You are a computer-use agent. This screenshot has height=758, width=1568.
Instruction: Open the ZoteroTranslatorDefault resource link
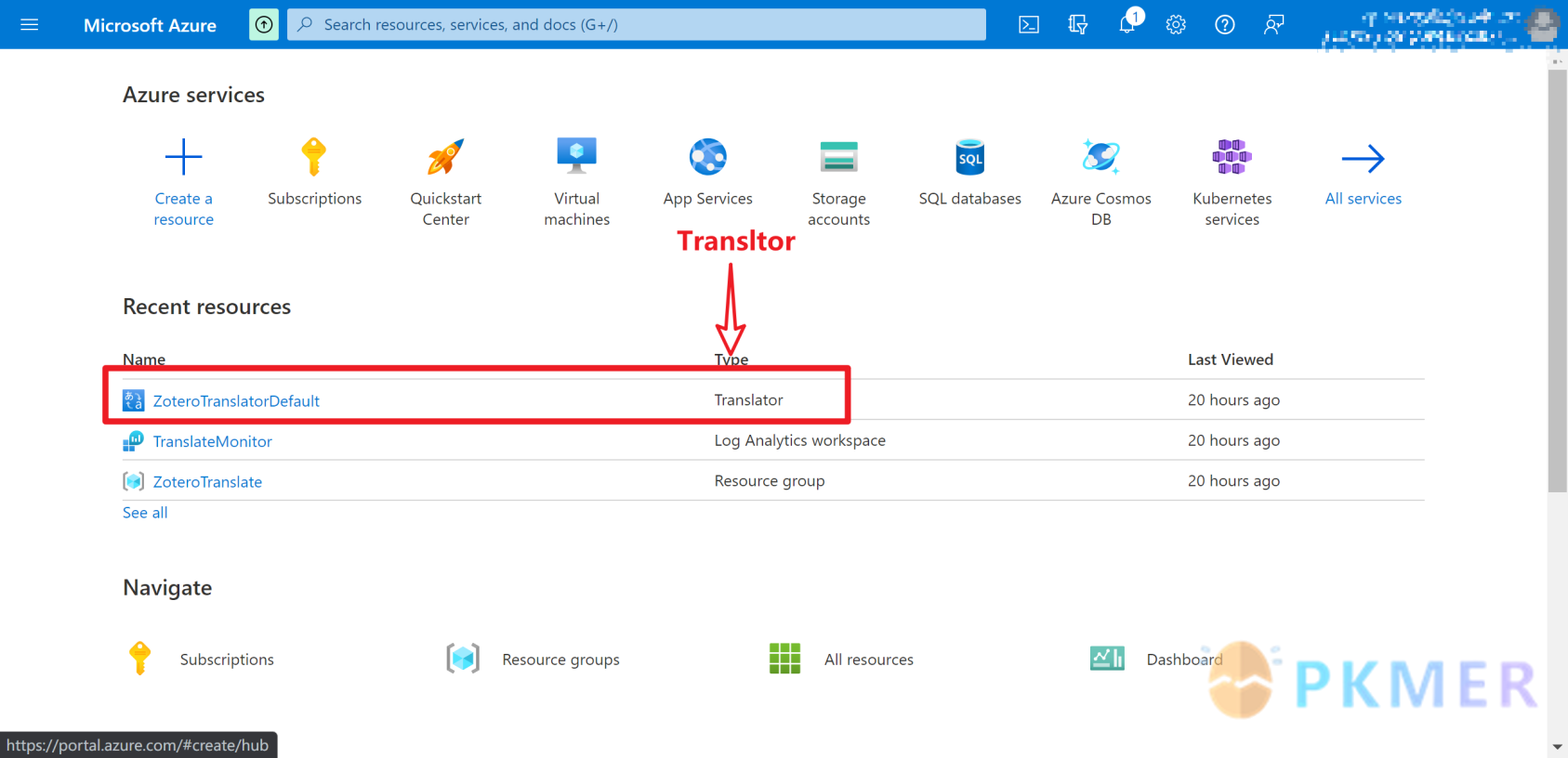[236, 401]
